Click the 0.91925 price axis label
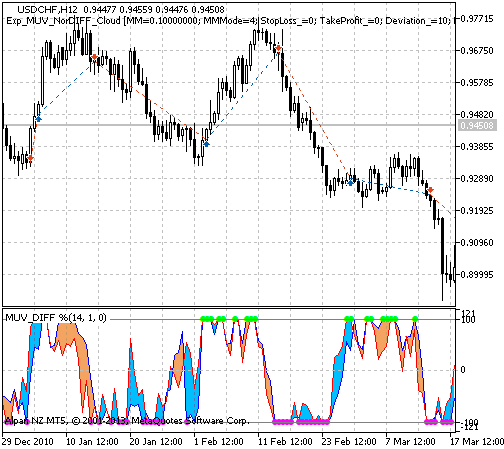Image resolution: width=504 pixels, height=449 pixels. click(477, 211)
